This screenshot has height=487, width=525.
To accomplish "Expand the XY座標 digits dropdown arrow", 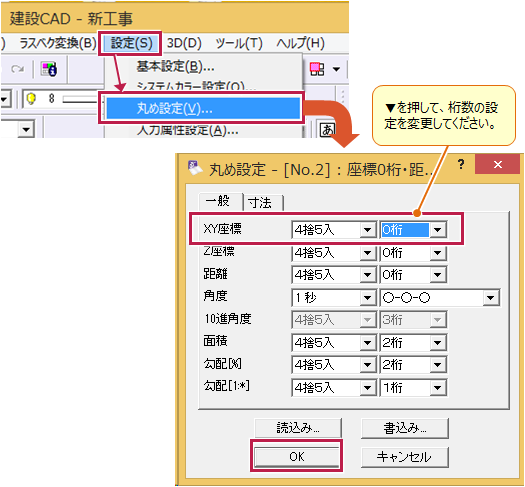I will tap(437, 230).
